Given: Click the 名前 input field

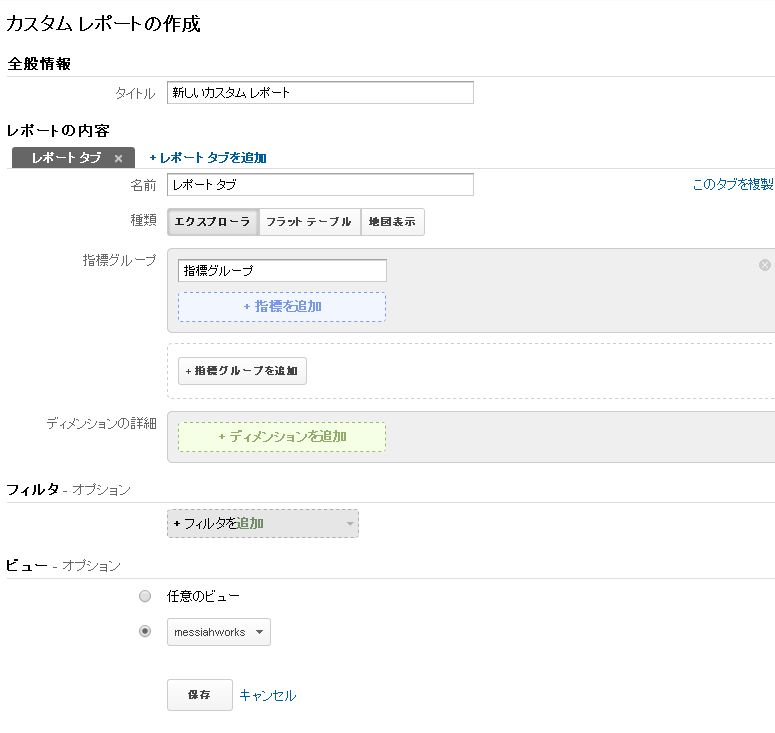Looking at the screenshot, I should (320, 184).
